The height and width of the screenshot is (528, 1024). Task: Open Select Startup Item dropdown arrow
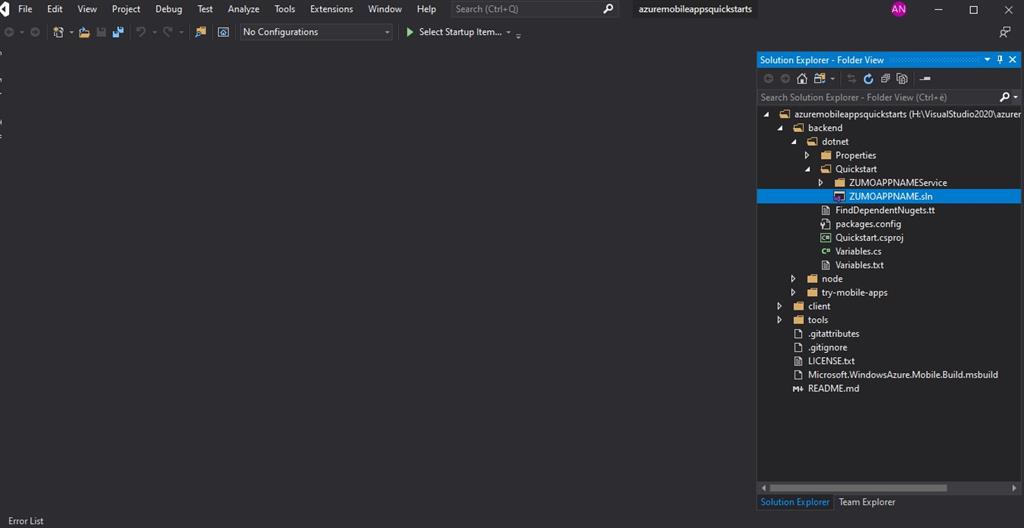coord(509,32)
